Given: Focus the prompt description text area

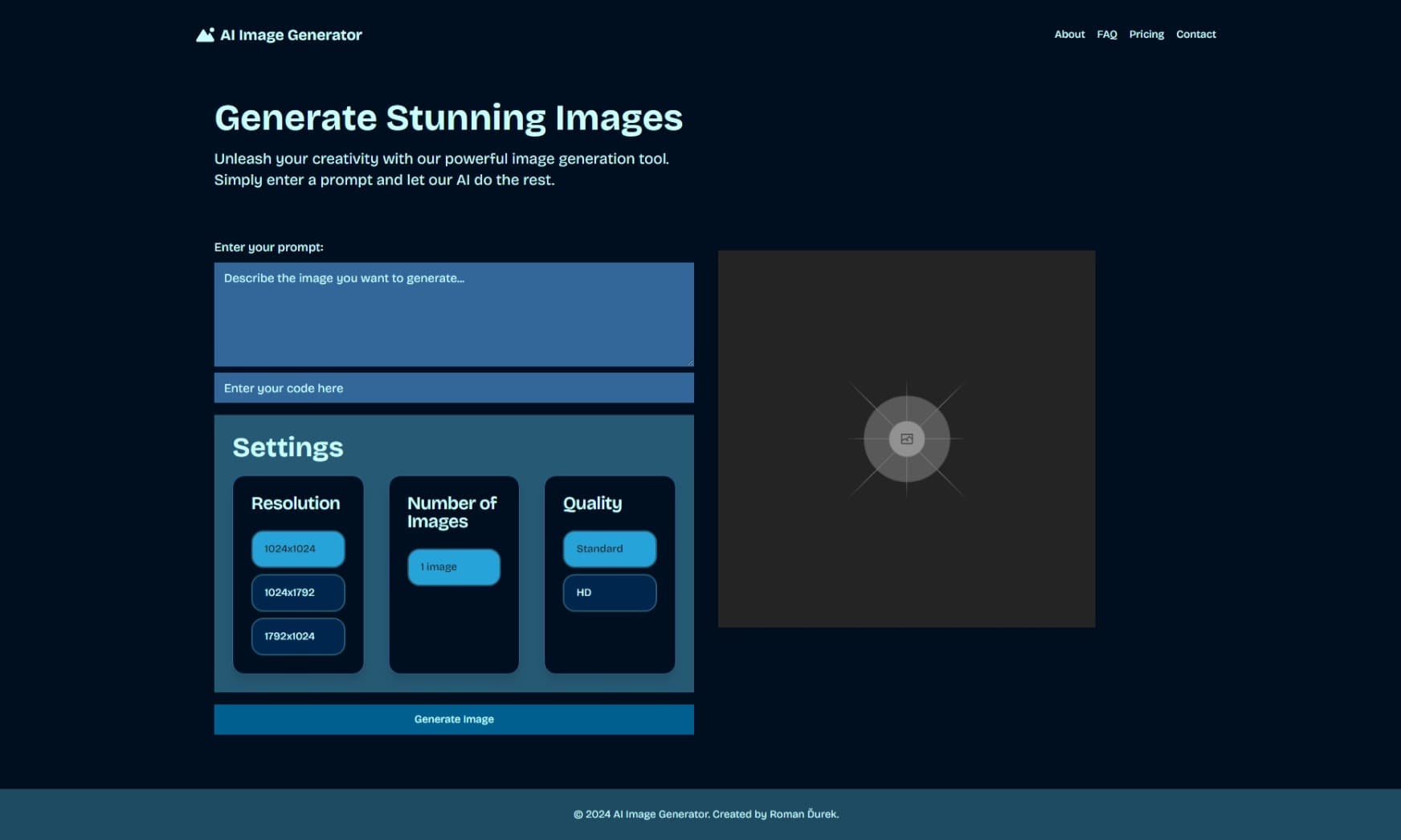Looking at the screenshot, I should point(454,314).
